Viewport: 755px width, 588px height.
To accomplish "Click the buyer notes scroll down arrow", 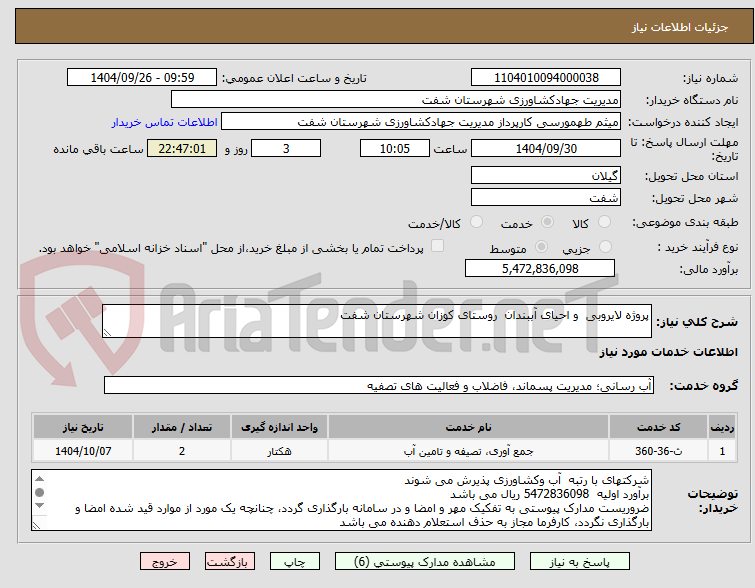I will [39, 506].
